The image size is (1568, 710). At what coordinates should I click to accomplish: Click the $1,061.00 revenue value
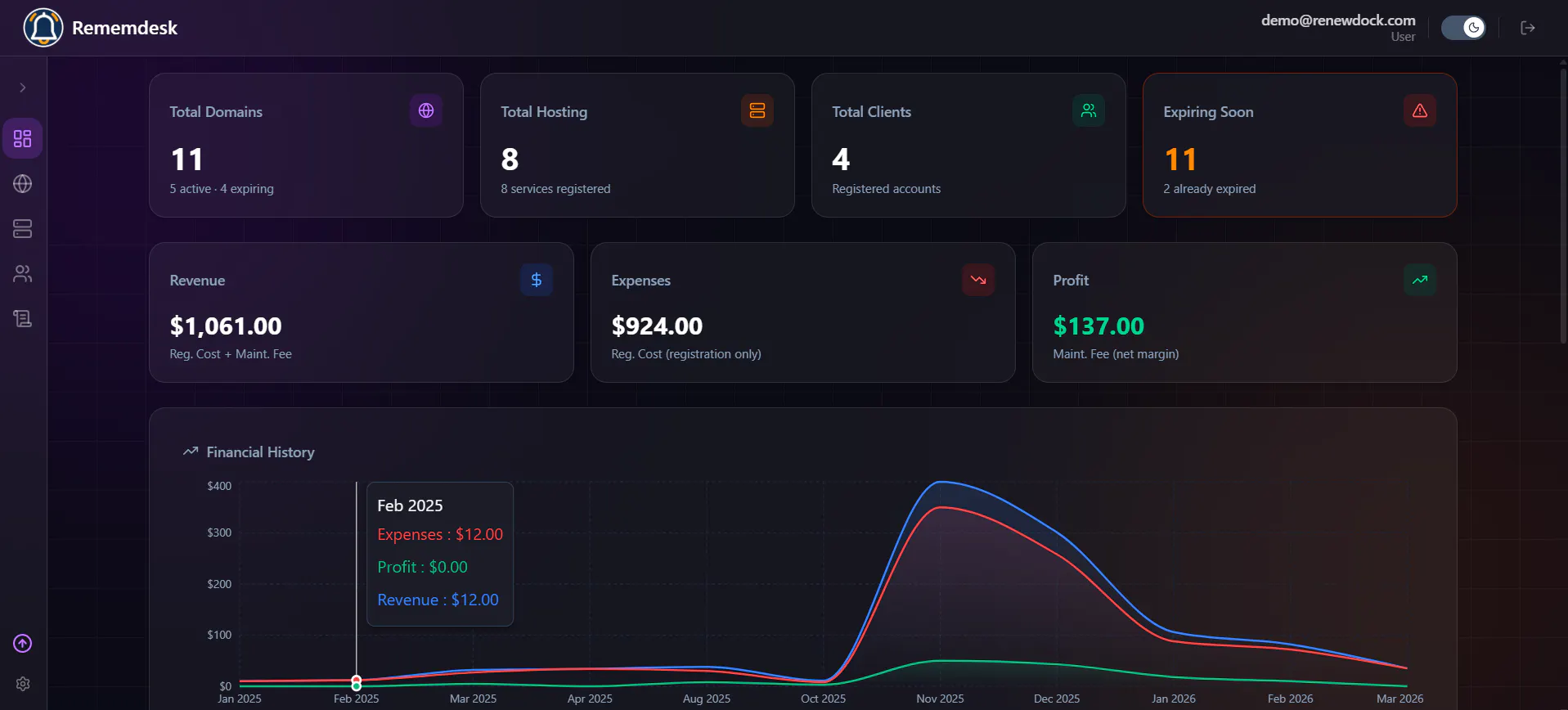point(226,326)
